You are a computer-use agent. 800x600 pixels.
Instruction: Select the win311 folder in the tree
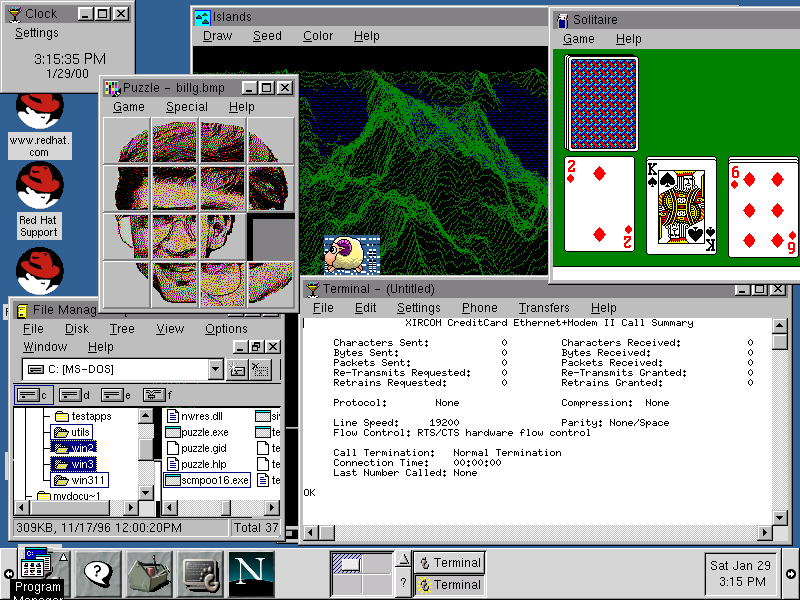[80, 480]
